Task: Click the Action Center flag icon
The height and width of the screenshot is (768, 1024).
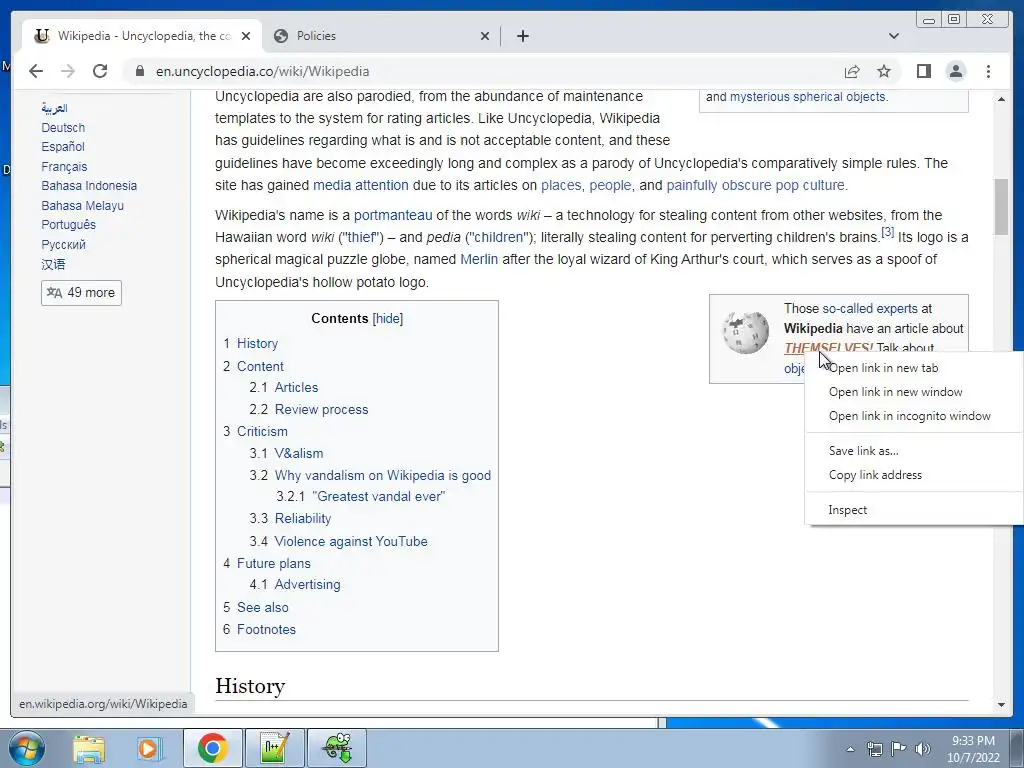Action: point(899,749)
